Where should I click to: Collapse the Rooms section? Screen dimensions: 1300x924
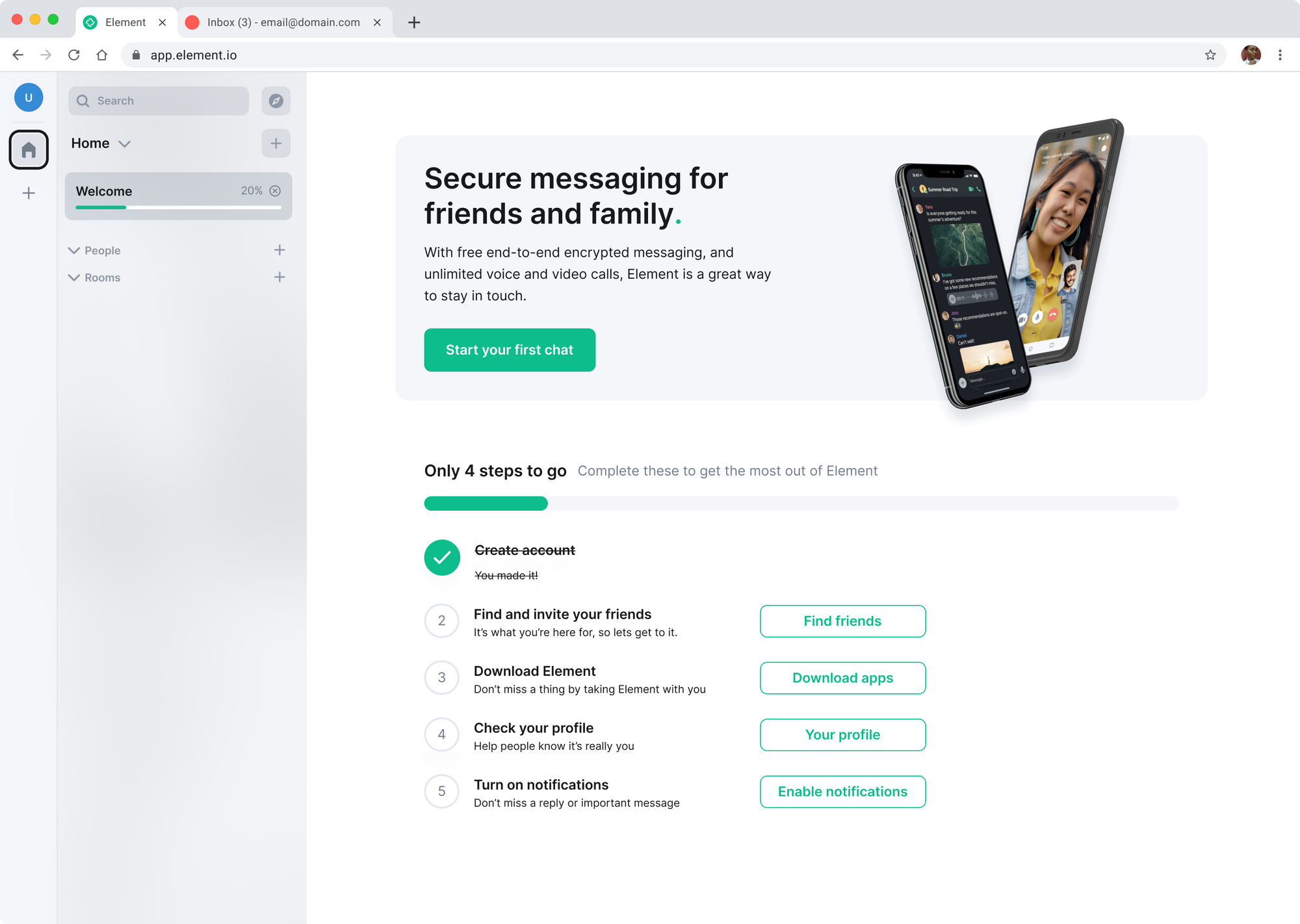(74, 277)
